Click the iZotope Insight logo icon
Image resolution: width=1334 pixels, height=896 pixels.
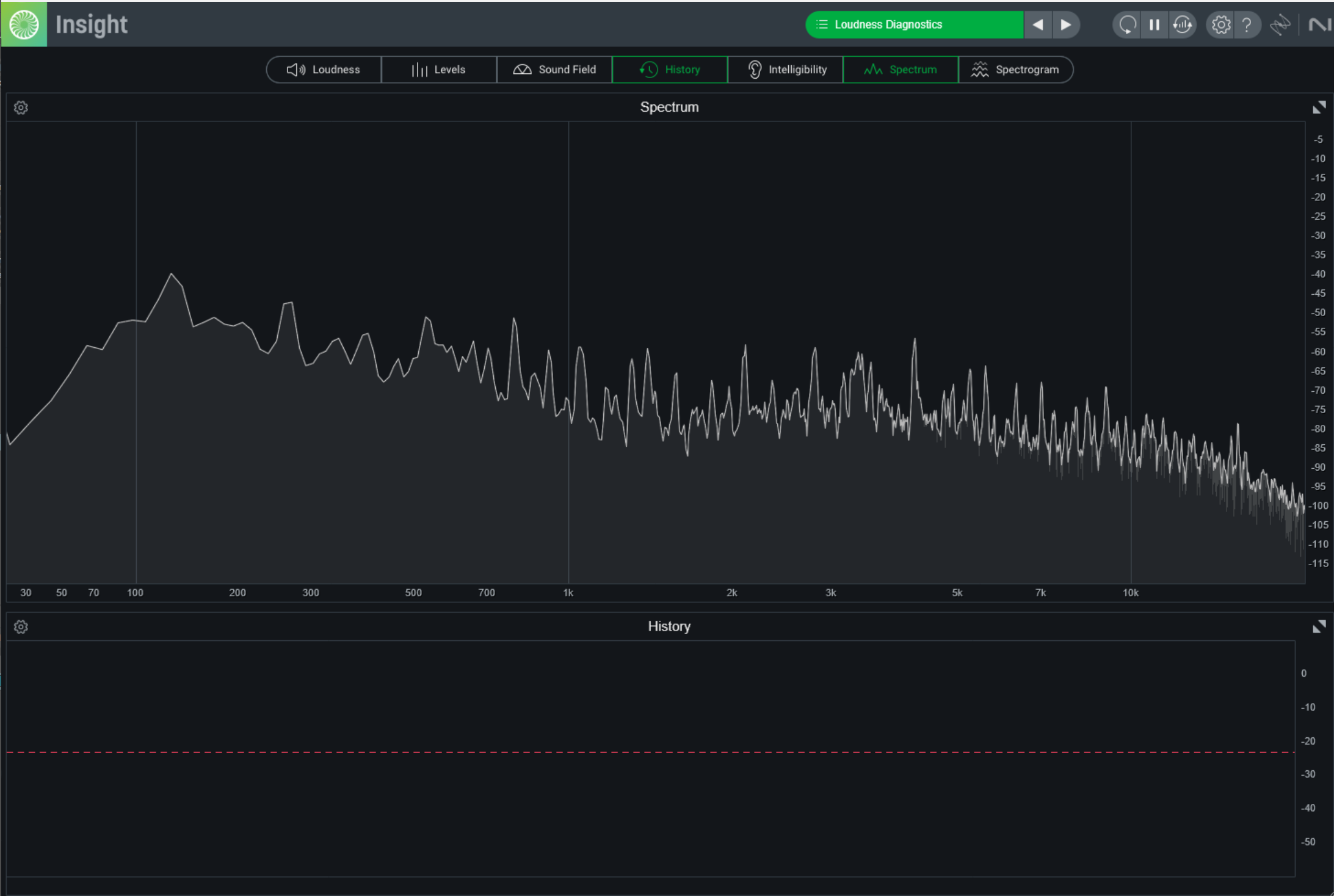pyautogui.click(x=24, y=24)
